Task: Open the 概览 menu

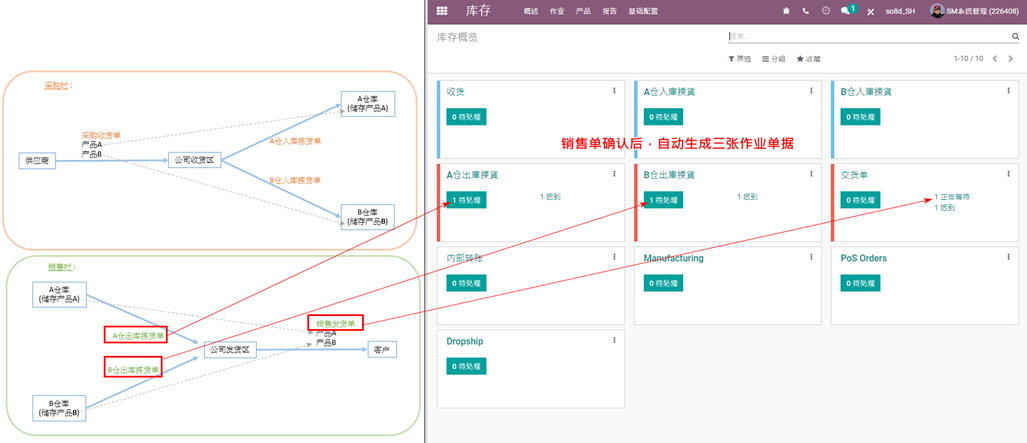Action: [x=531, y=11]
